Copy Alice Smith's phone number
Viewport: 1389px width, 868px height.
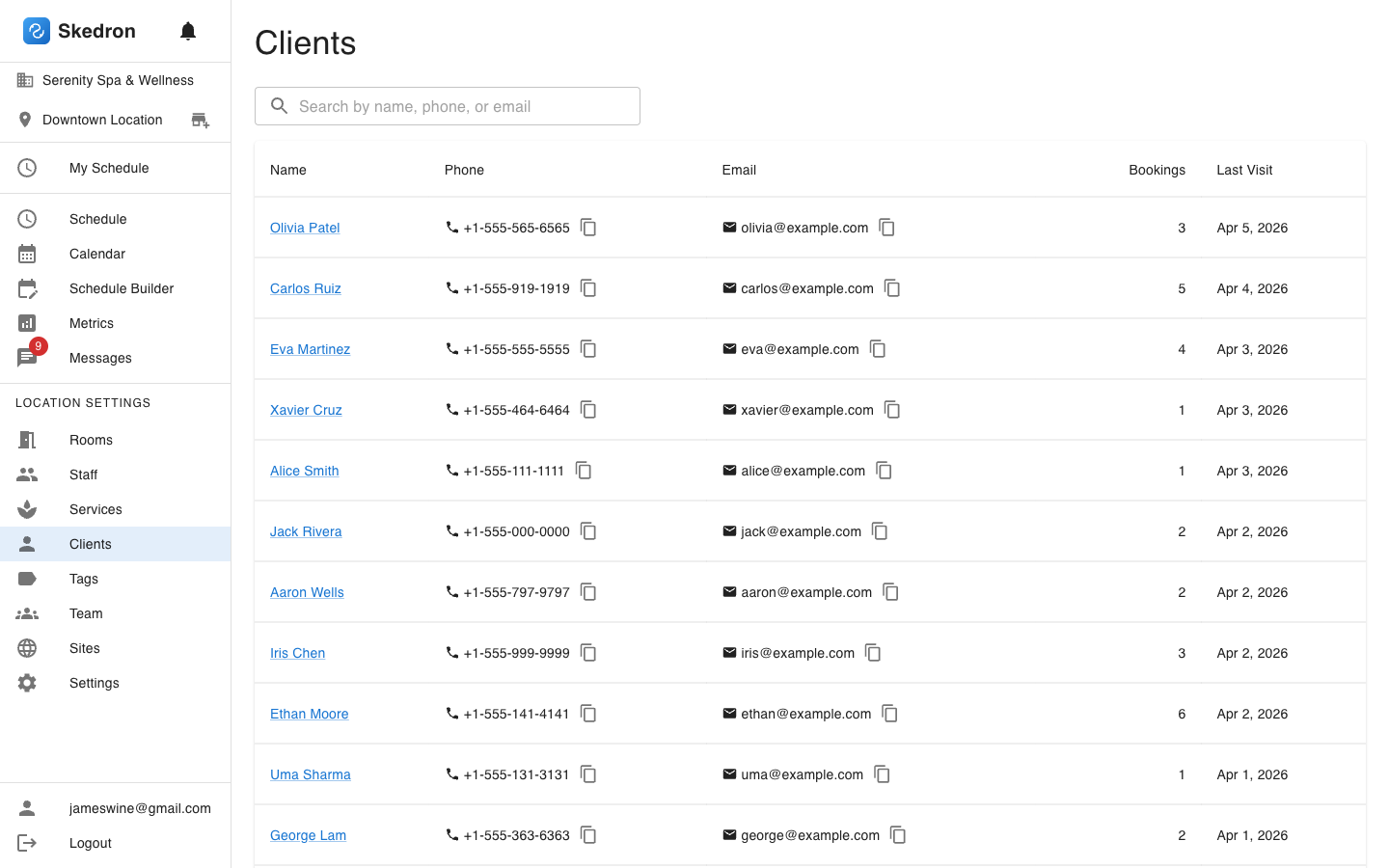coord(583,471)
